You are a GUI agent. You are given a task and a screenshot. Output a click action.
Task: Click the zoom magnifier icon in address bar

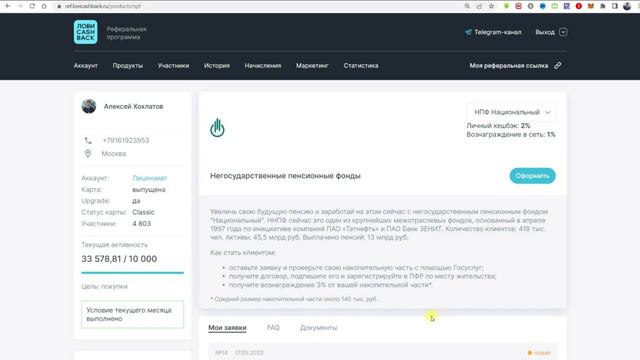click(x=467, y=6)
